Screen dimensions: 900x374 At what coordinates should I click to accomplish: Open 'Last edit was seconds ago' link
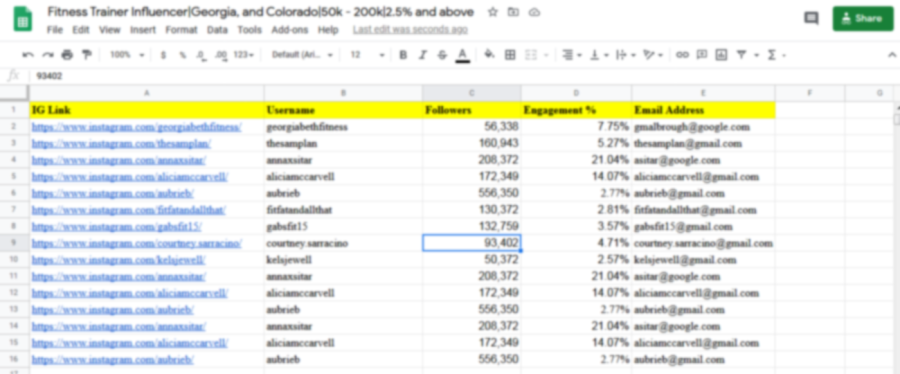click(410, 30)
